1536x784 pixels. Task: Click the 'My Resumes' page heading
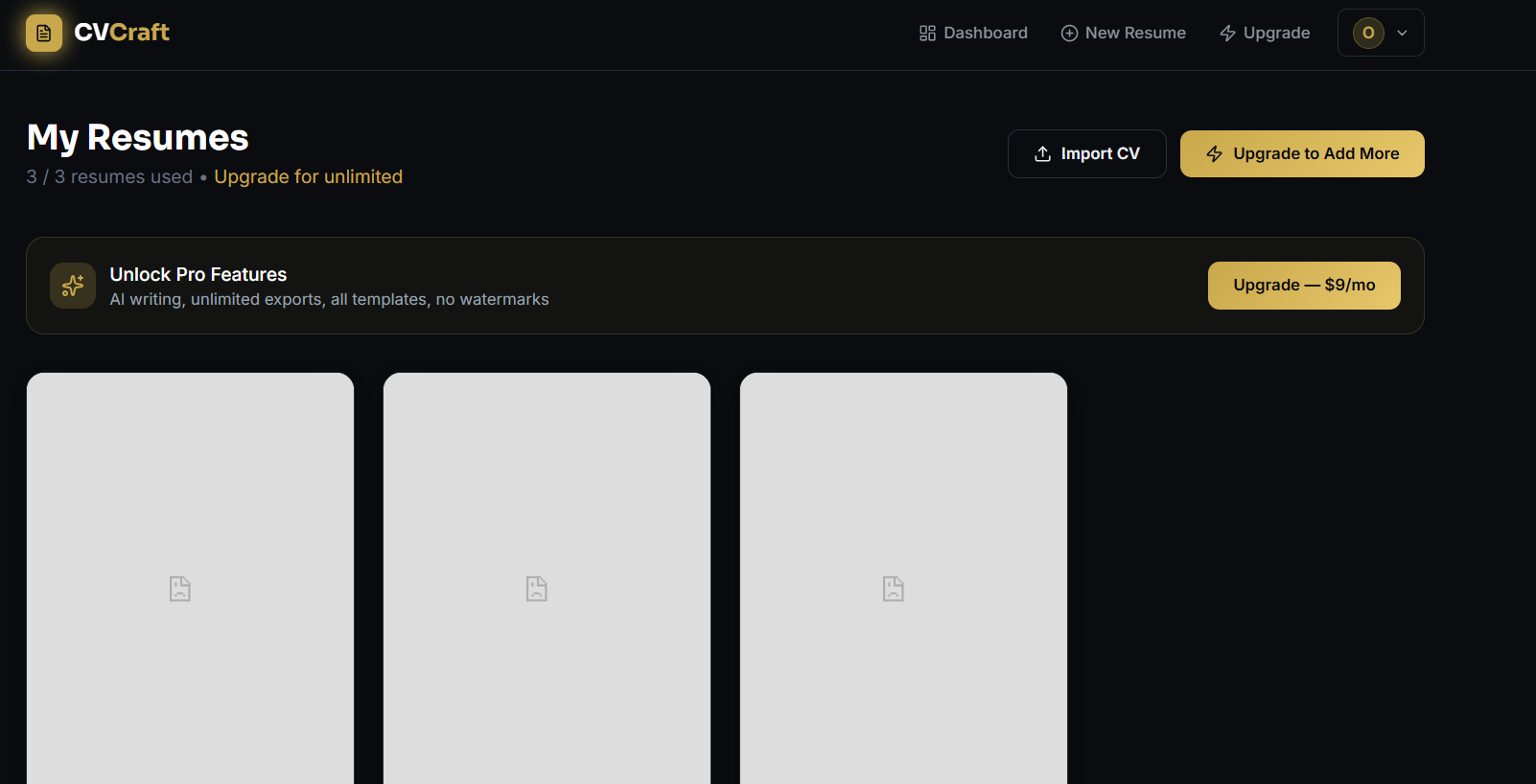click(x=138, y=138)
